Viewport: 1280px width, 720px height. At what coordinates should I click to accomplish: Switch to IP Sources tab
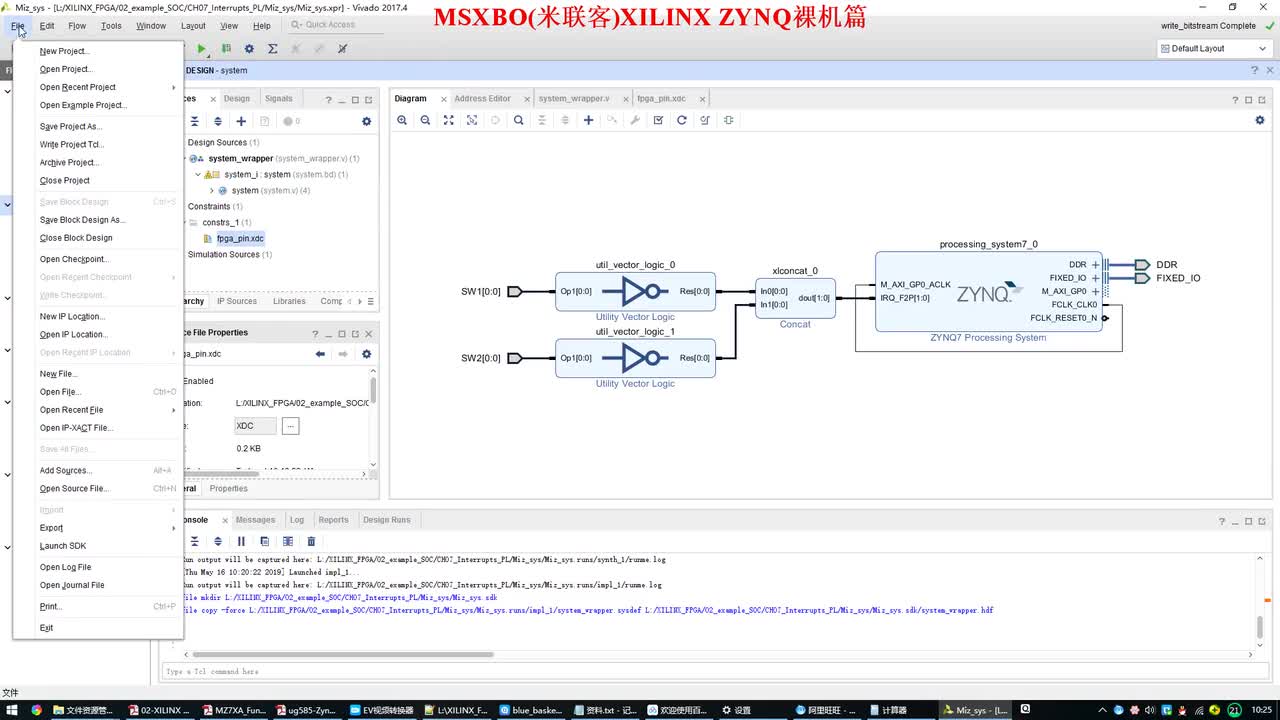click(x=237, y=301)
